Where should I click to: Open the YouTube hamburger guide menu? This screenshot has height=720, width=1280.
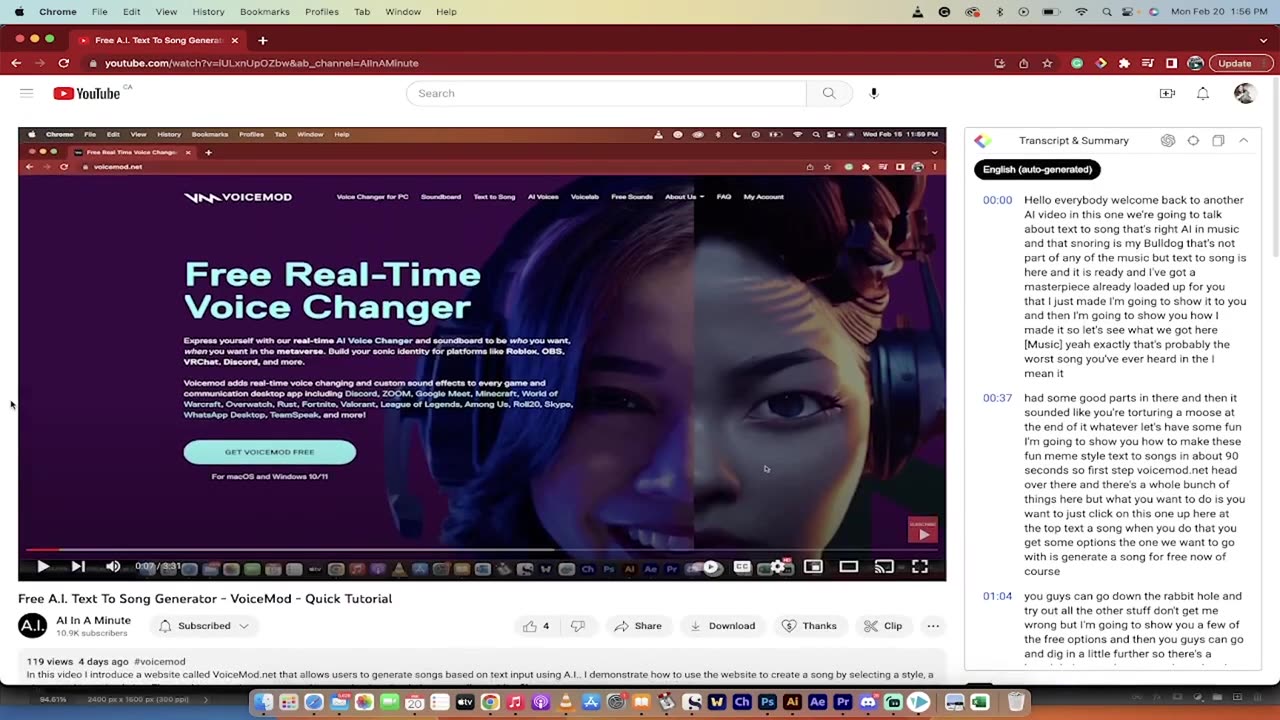click(x=26, y=93)
